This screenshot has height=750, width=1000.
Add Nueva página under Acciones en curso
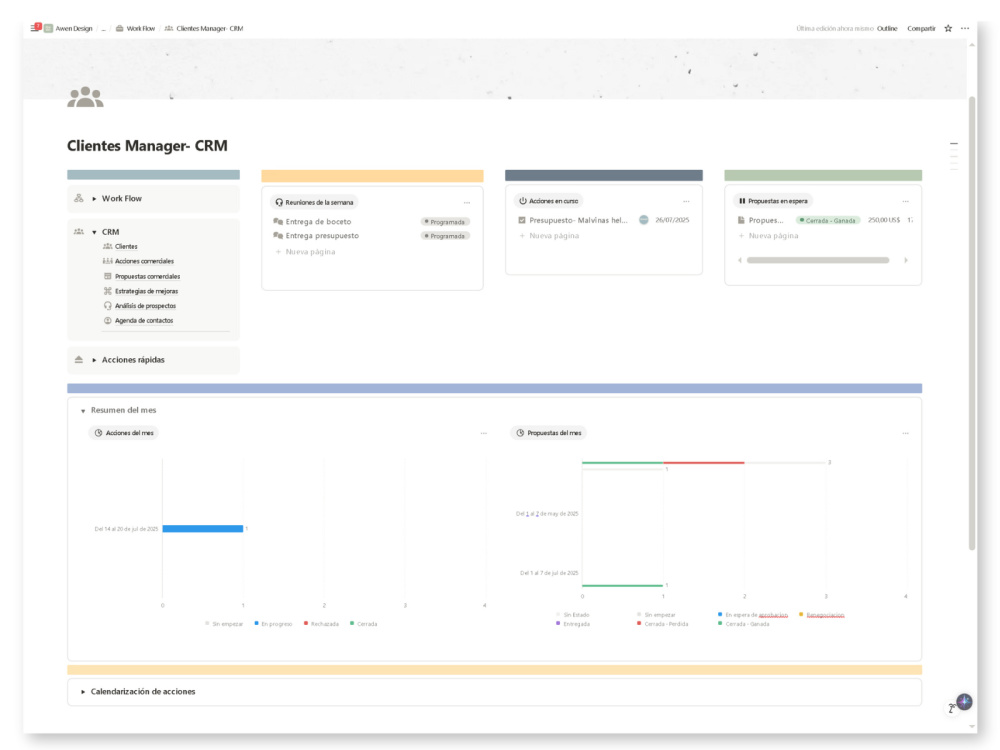[549, 236]
